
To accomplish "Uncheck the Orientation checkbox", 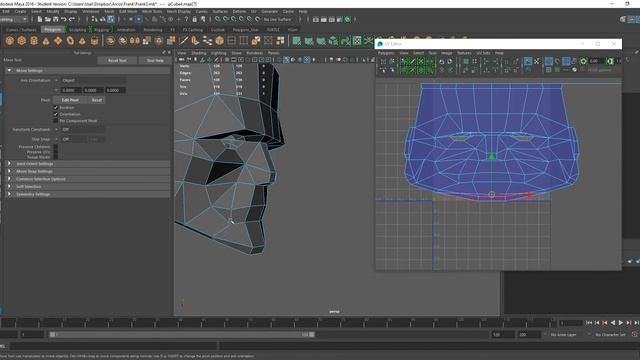I will click(56, 114).
